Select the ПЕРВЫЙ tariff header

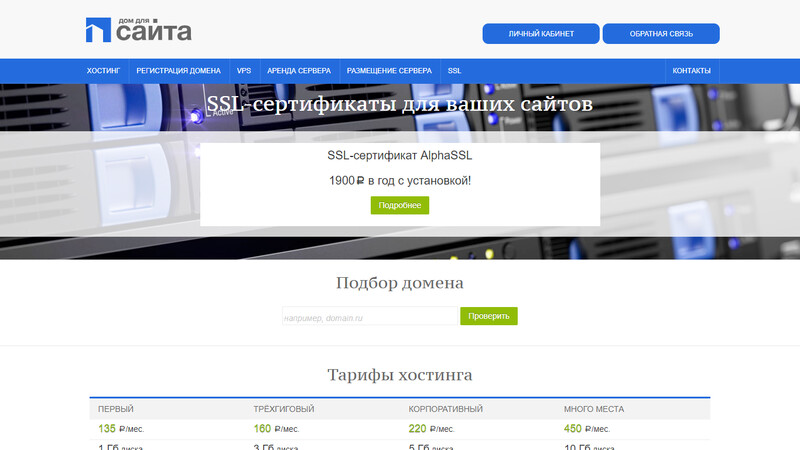[116, 409]
